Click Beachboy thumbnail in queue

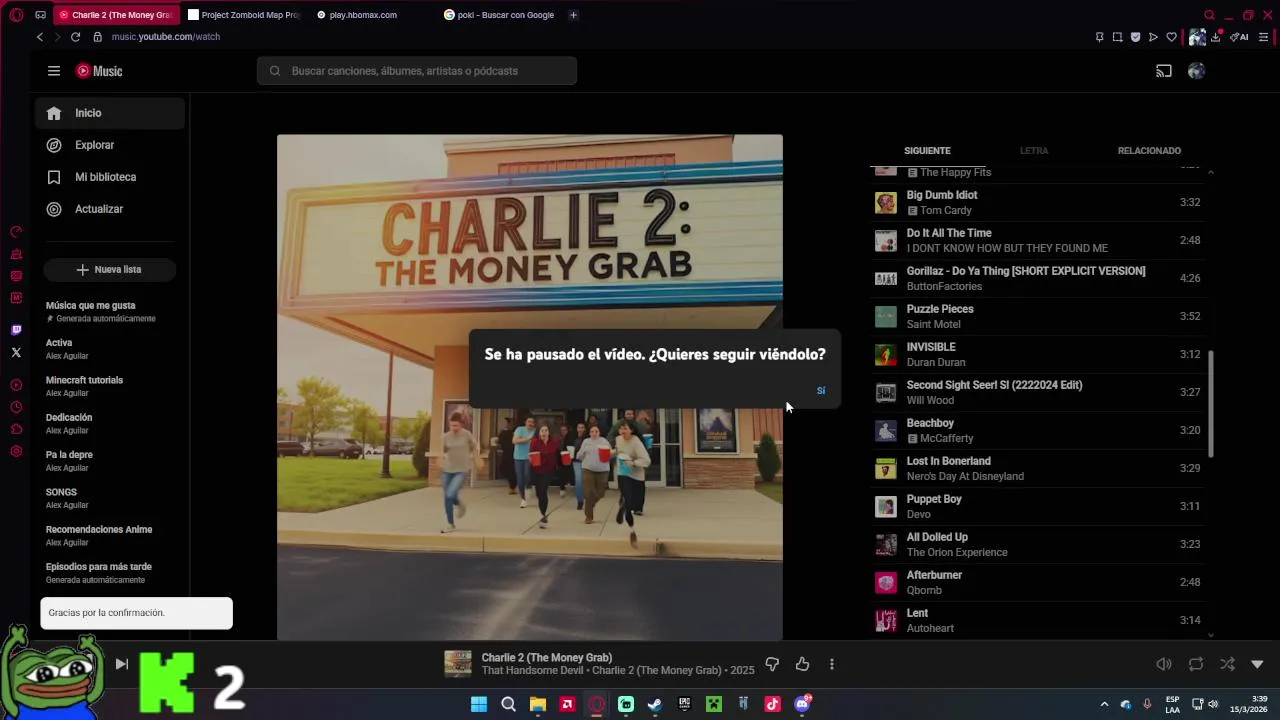click(x=886, y=431)
